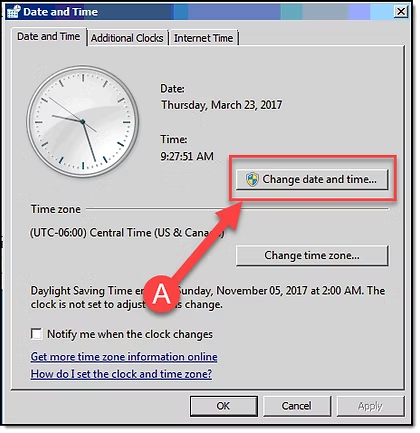Enable Notify me when the clock changes

click(x=36, y=334)
